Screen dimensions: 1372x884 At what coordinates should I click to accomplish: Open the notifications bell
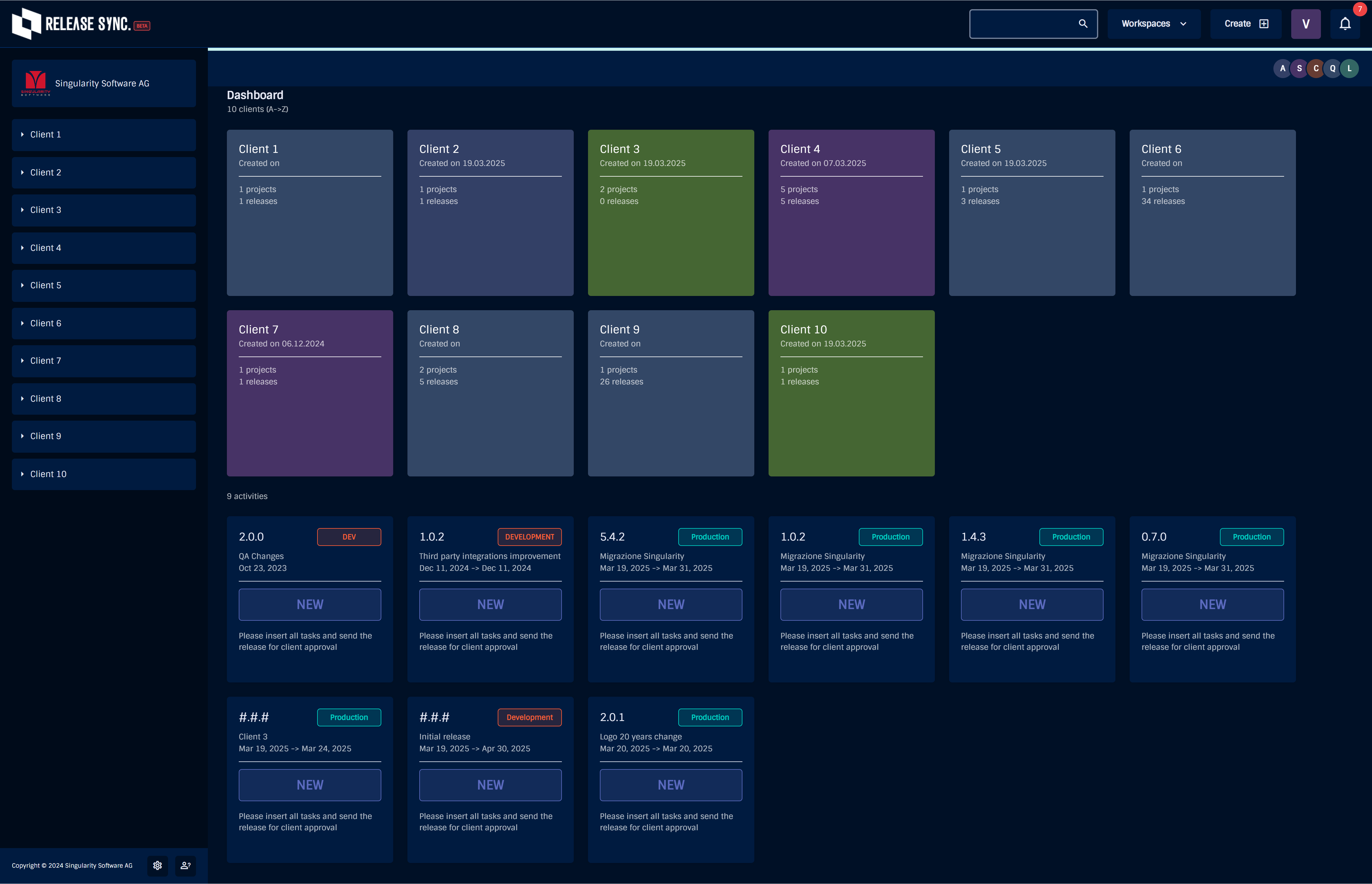tap(1344, 23)
